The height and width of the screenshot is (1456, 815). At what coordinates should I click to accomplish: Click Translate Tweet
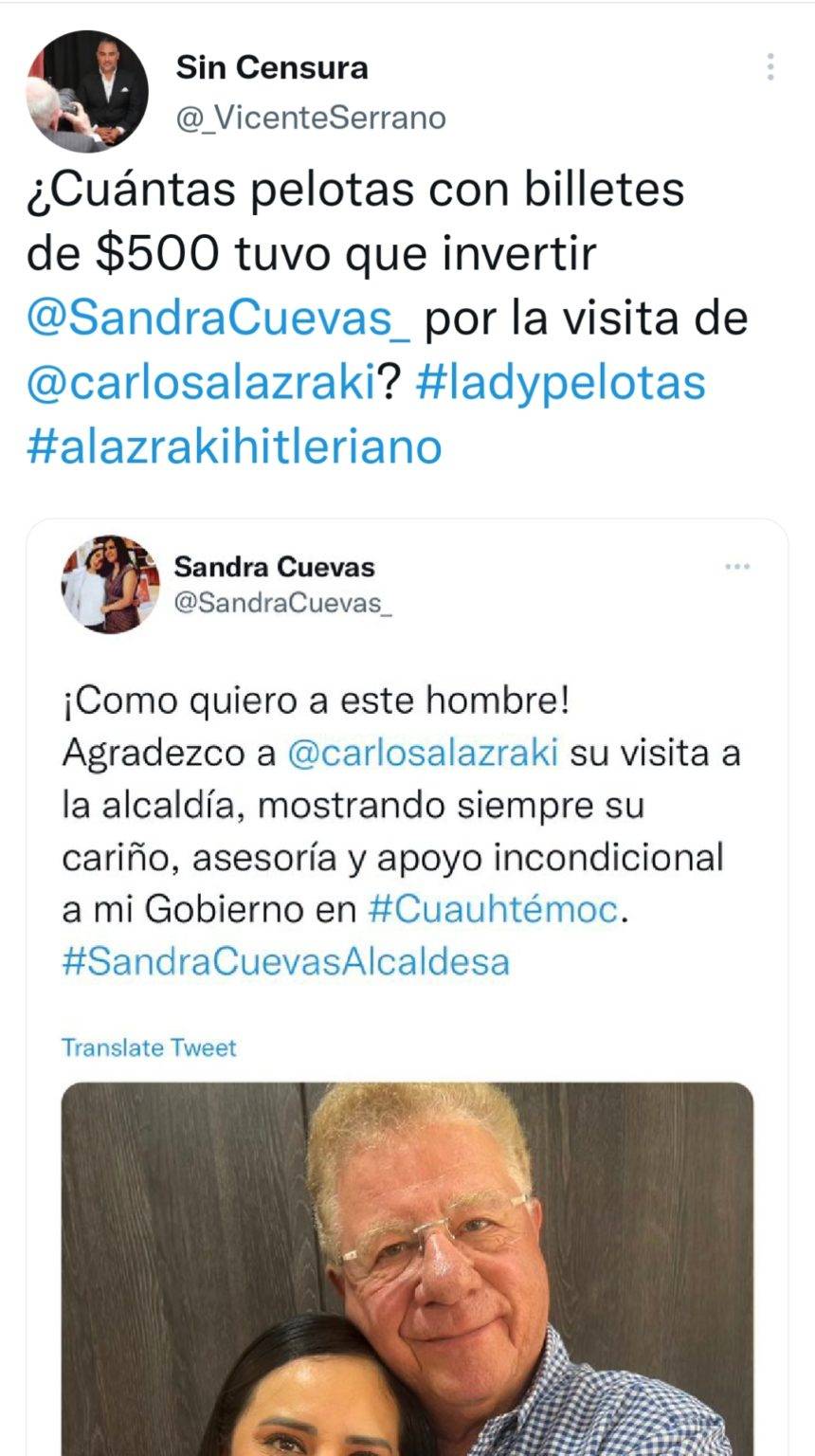click(149, 1047)
